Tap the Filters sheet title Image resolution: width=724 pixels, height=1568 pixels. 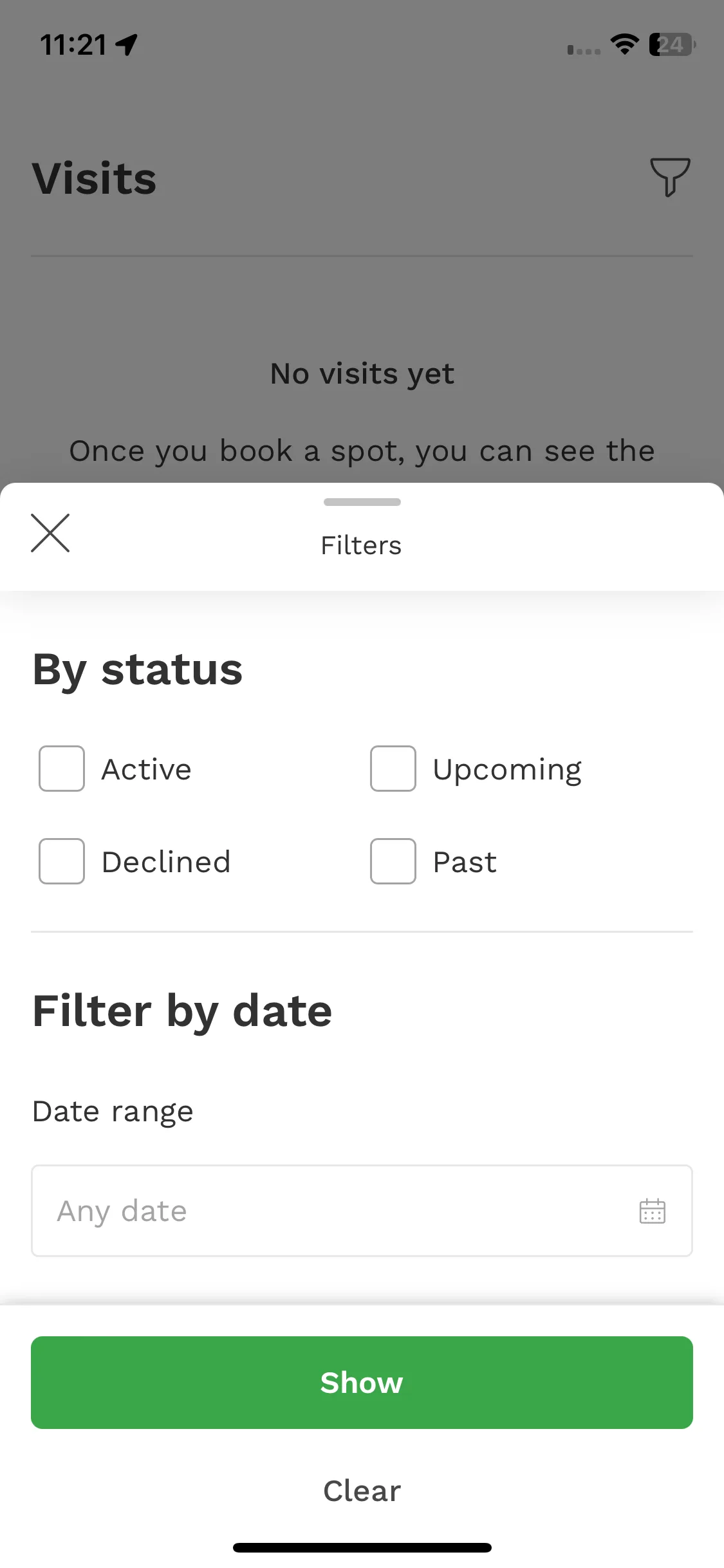pyautogui.click(x=361, y=546)
